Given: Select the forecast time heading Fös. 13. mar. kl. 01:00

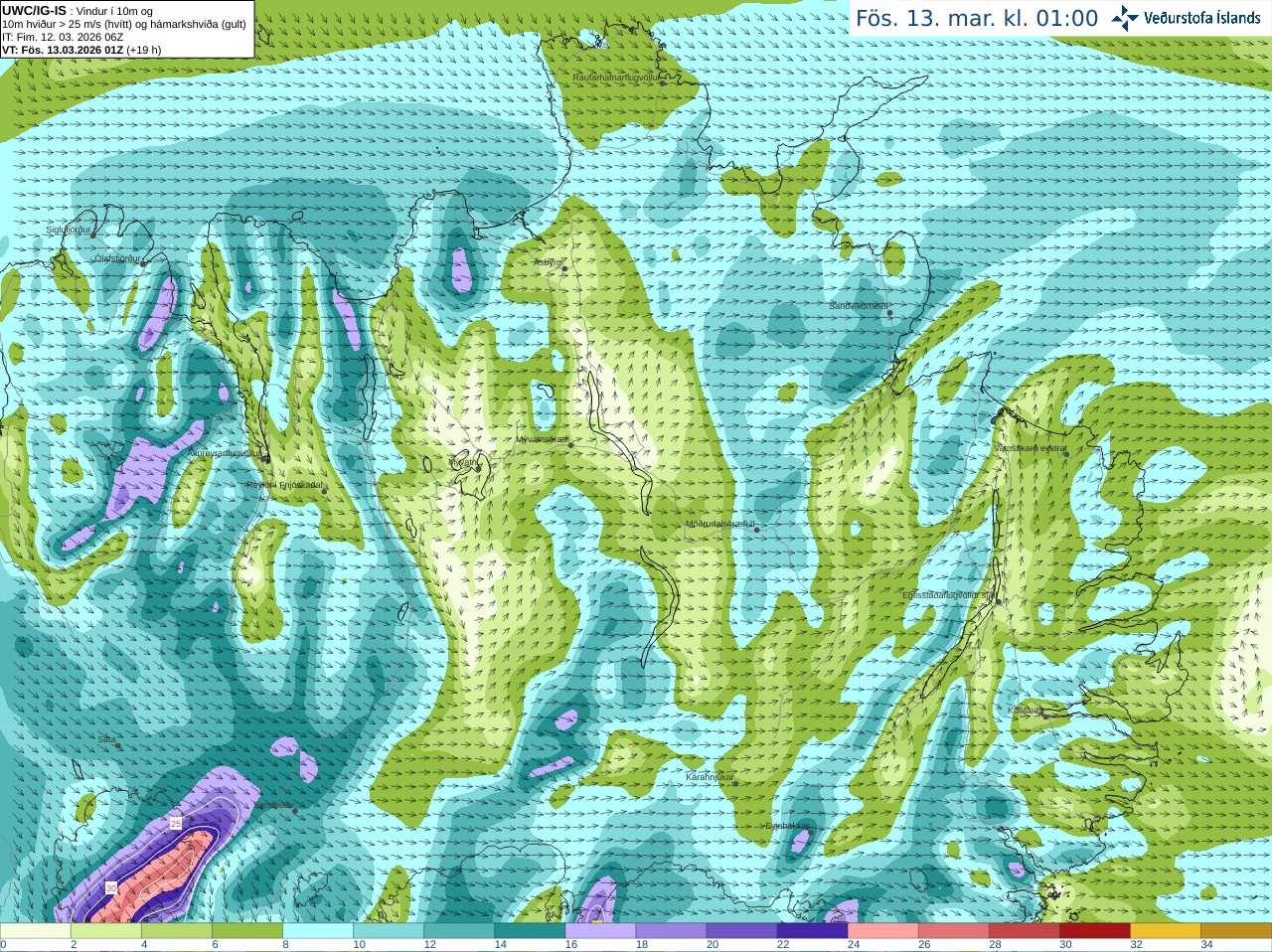Looking at the screenshot, I should point(977,18).
